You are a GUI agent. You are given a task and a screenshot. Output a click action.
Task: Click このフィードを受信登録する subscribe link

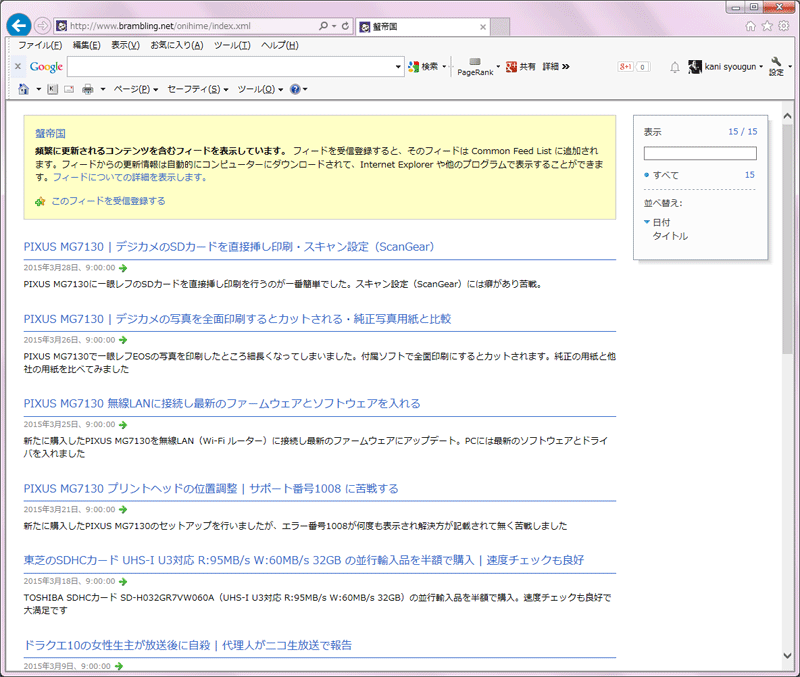coord(108,201)
